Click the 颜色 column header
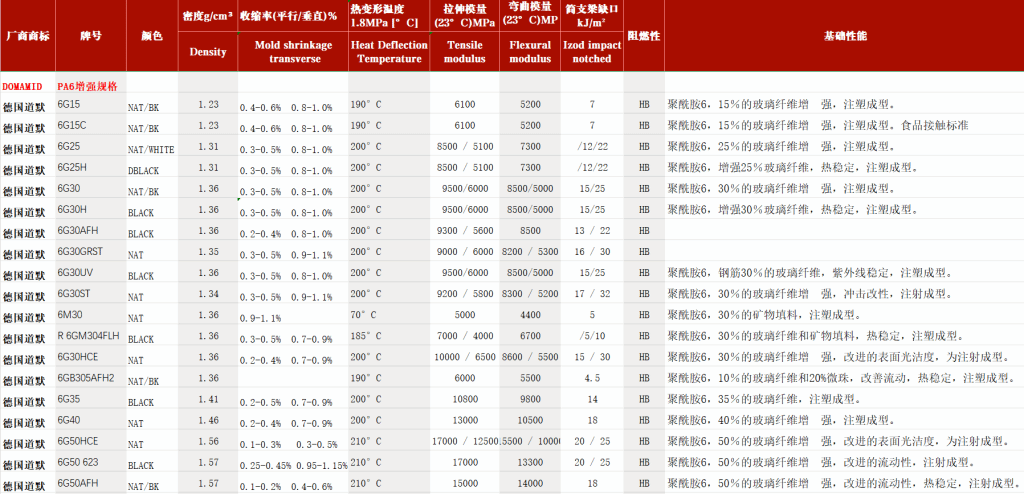The width and height of the screenshot is (1024, 494). (x=152, y=36)
